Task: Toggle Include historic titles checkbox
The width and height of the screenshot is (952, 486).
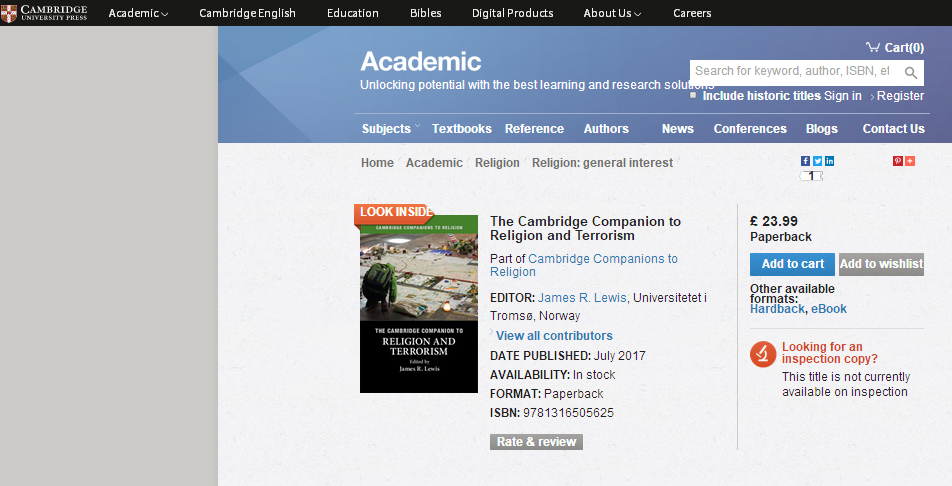Action: click(693, 95)
